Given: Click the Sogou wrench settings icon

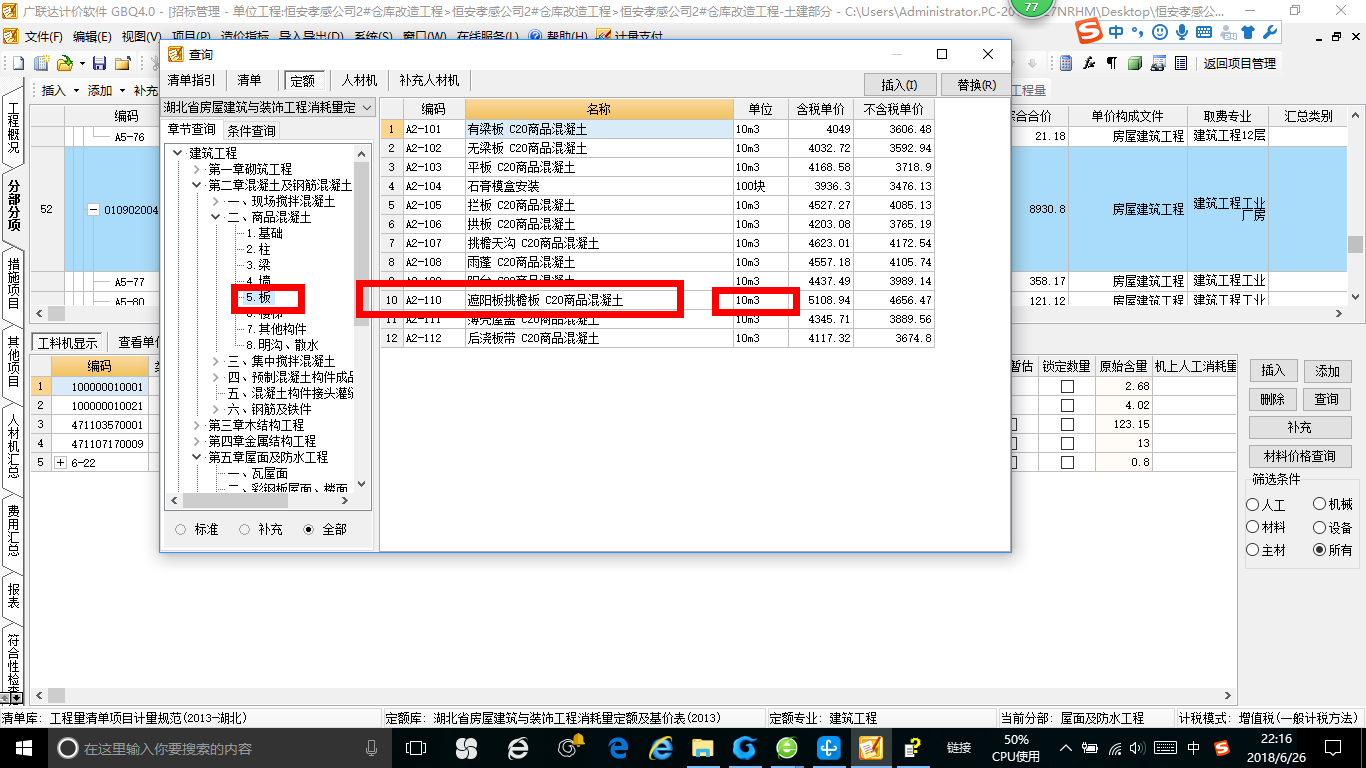Looking at the screenshot, I should click(1270, 32).
